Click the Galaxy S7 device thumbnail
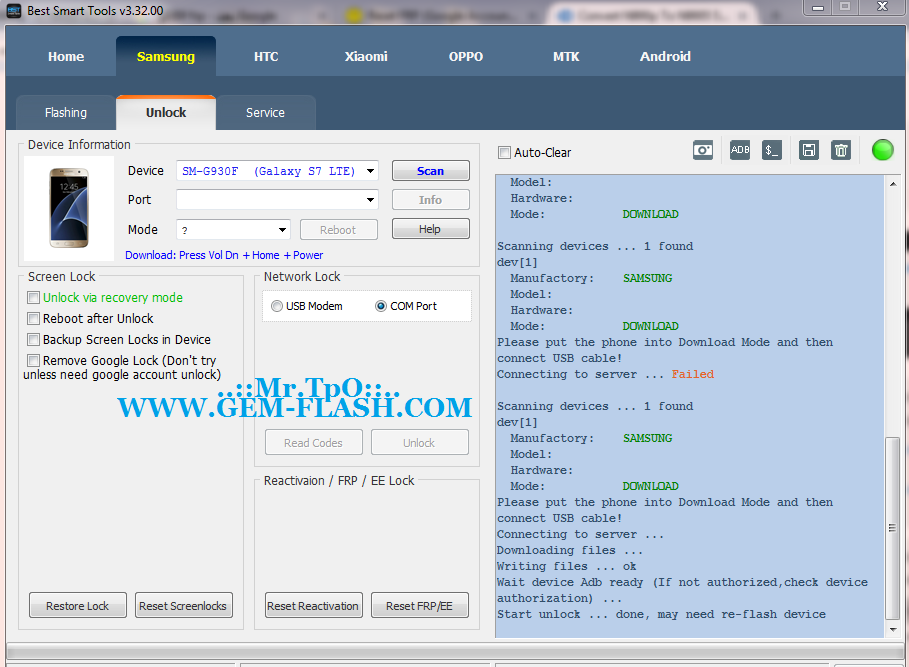Viewport: 909px width, 667px height. tap(69, 207)
